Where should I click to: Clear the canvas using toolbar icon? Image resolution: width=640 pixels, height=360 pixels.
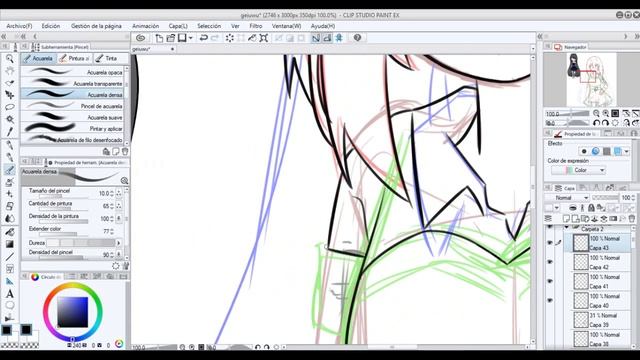pyautogui.click(x=229, y=38)
